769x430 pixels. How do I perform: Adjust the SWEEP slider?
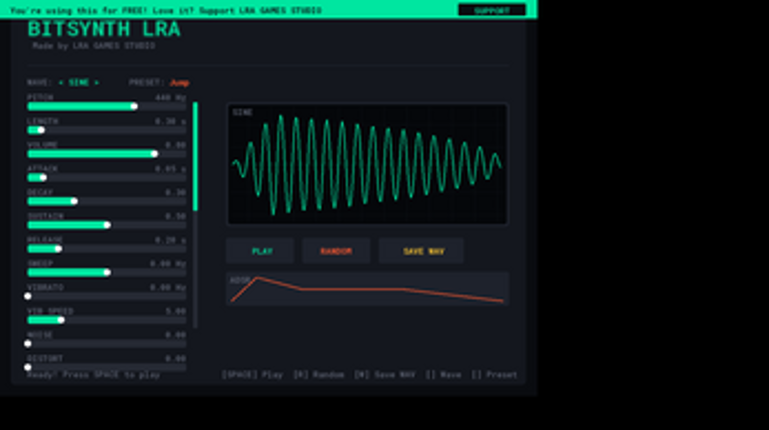click(x=107, y=273)
